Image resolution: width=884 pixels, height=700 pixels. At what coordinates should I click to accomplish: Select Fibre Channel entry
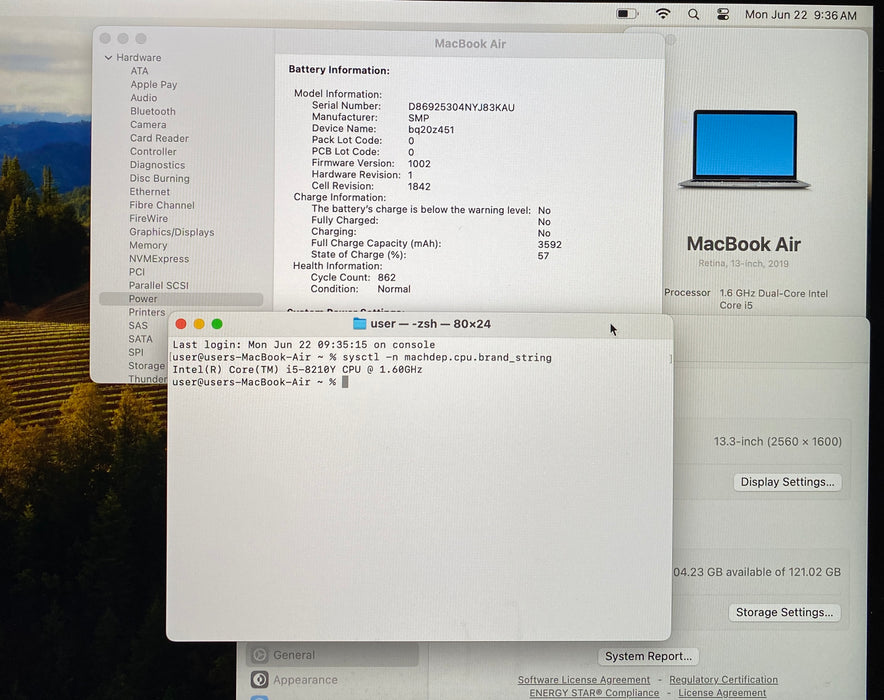click(x=162, y=205)
